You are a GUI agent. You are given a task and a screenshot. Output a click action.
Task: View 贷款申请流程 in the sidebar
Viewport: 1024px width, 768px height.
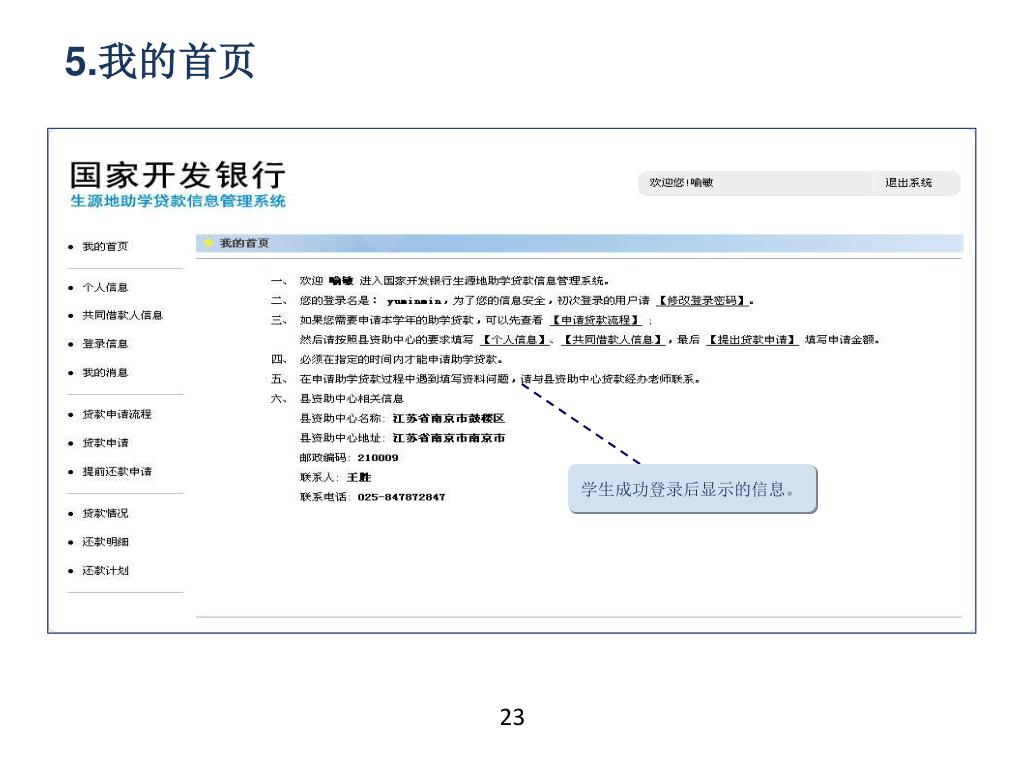coord(117,414)
